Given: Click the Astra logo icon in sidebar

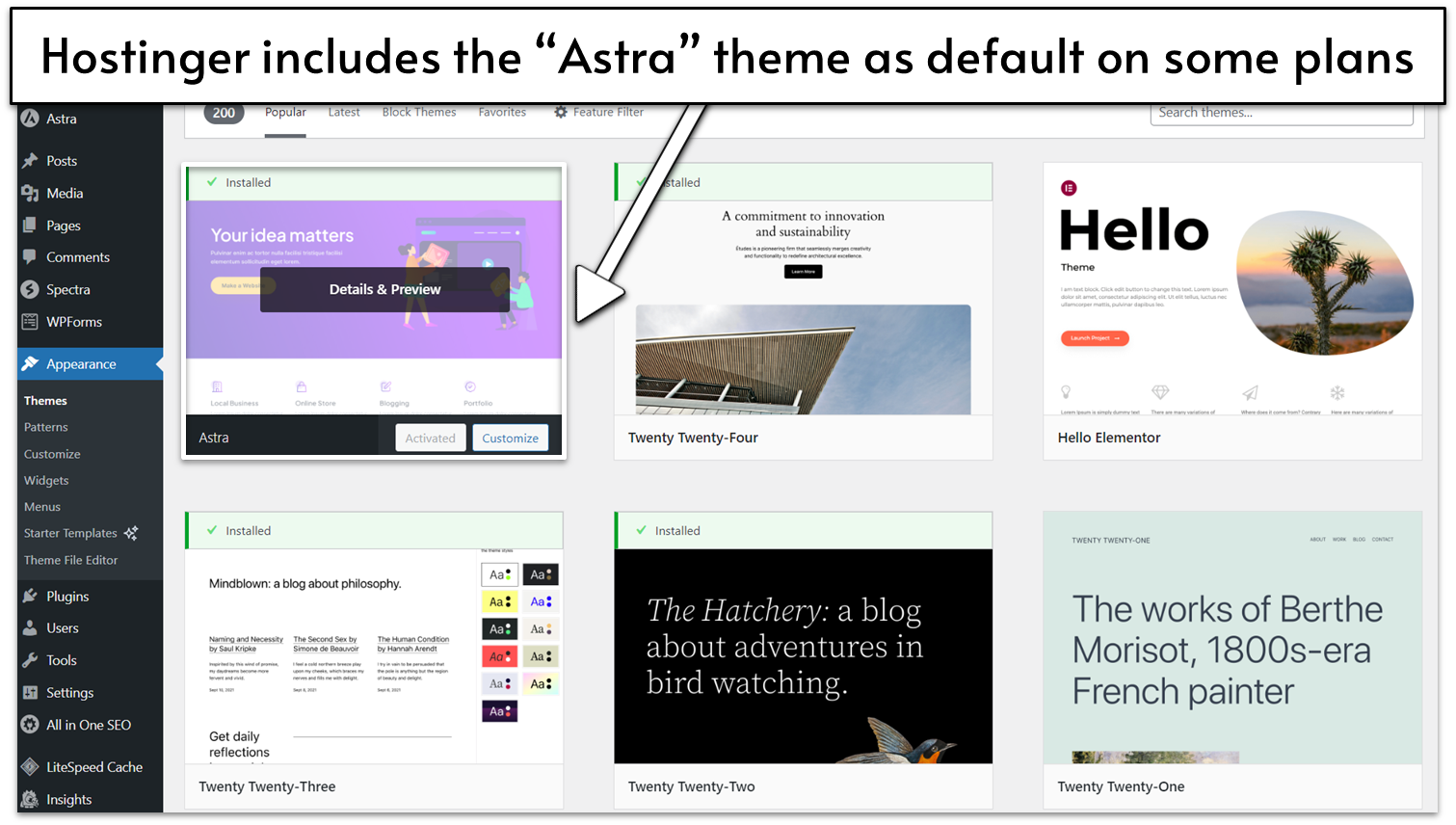Looking at the screenshot, I should click(x=30, y=119).
